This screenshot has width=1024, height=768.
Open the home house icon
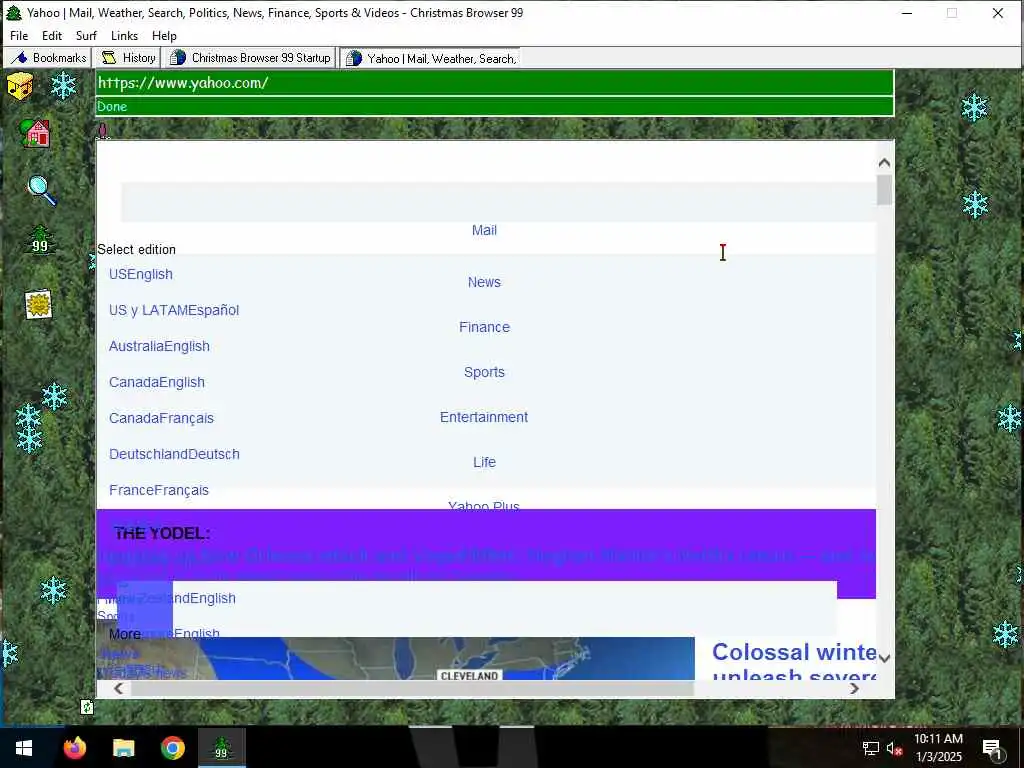click(36, 133)
